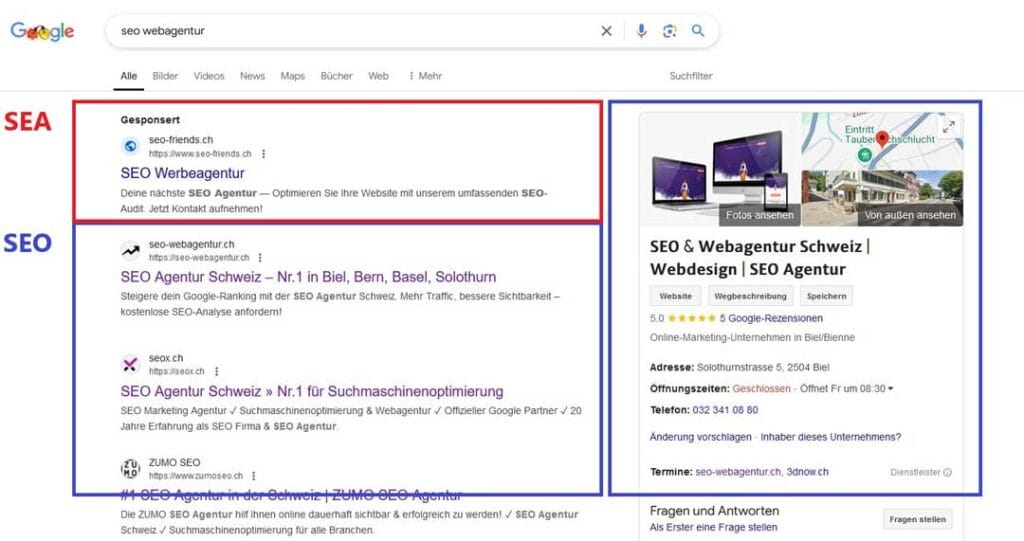
Task: Click 'Online-Marketing-Unternehmen in Biel/Bienne' text
Action: (752, 338)
